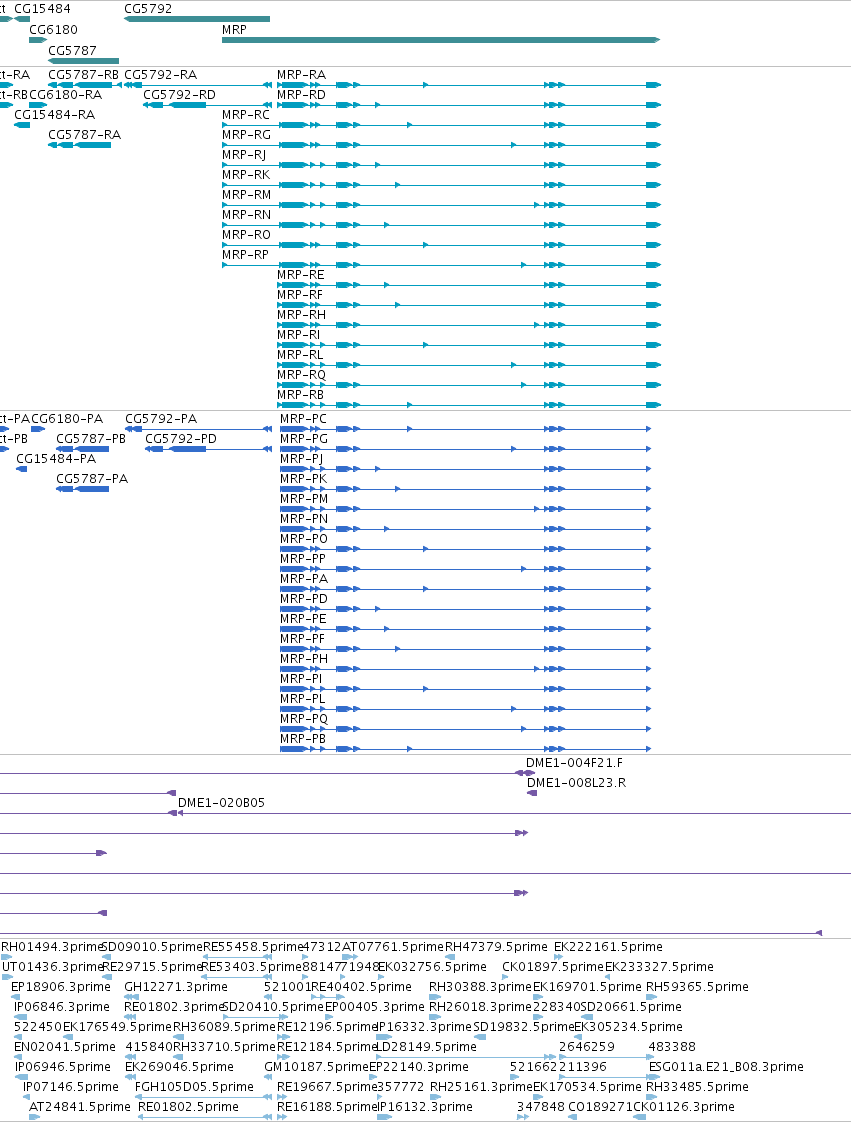Open protein CG15484-PA
Screen dimensions: 851x1122
pos(56,459)
